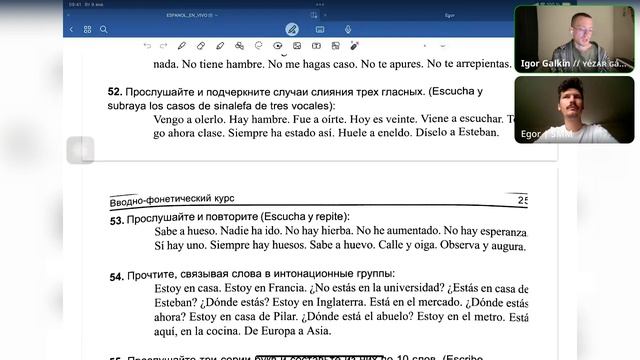Screen dimensions: 640x360
Task: Open Egor video thumbnail
Action: [574, 110]
